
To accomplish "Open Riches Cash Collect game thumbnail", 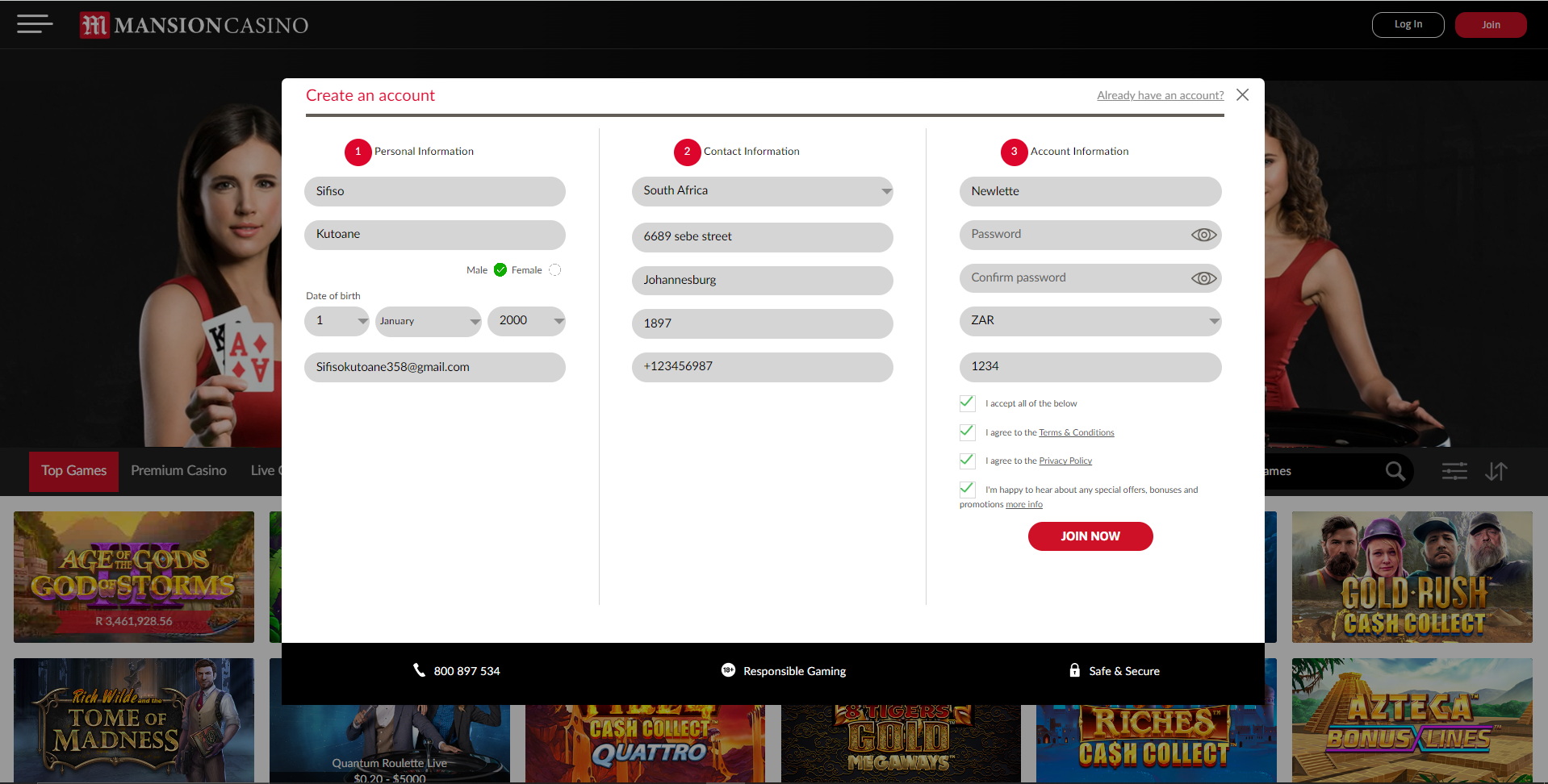I will click(x=1157, y=744).
